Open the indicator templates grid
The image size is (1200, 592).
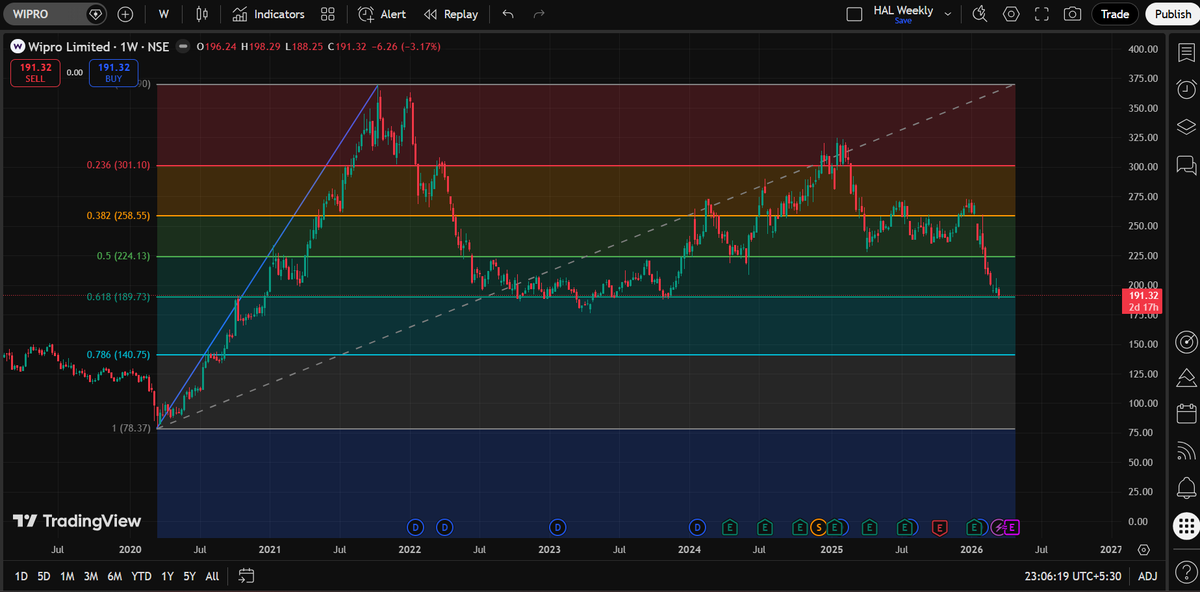pos(328,14)
